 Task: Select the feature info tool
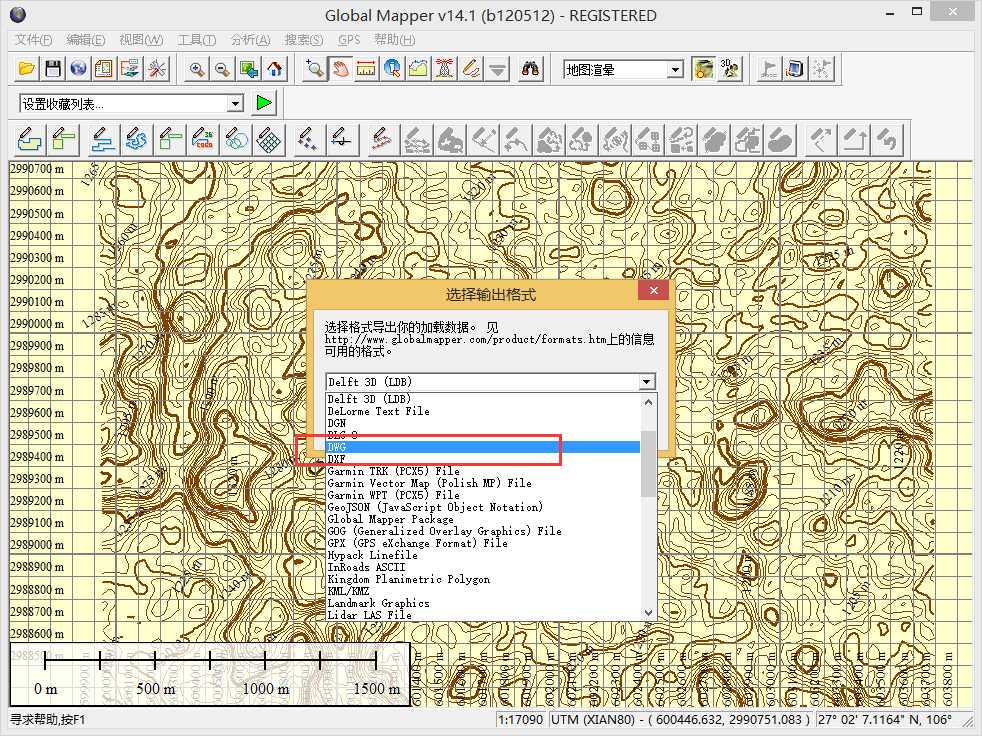click(392, 69)
